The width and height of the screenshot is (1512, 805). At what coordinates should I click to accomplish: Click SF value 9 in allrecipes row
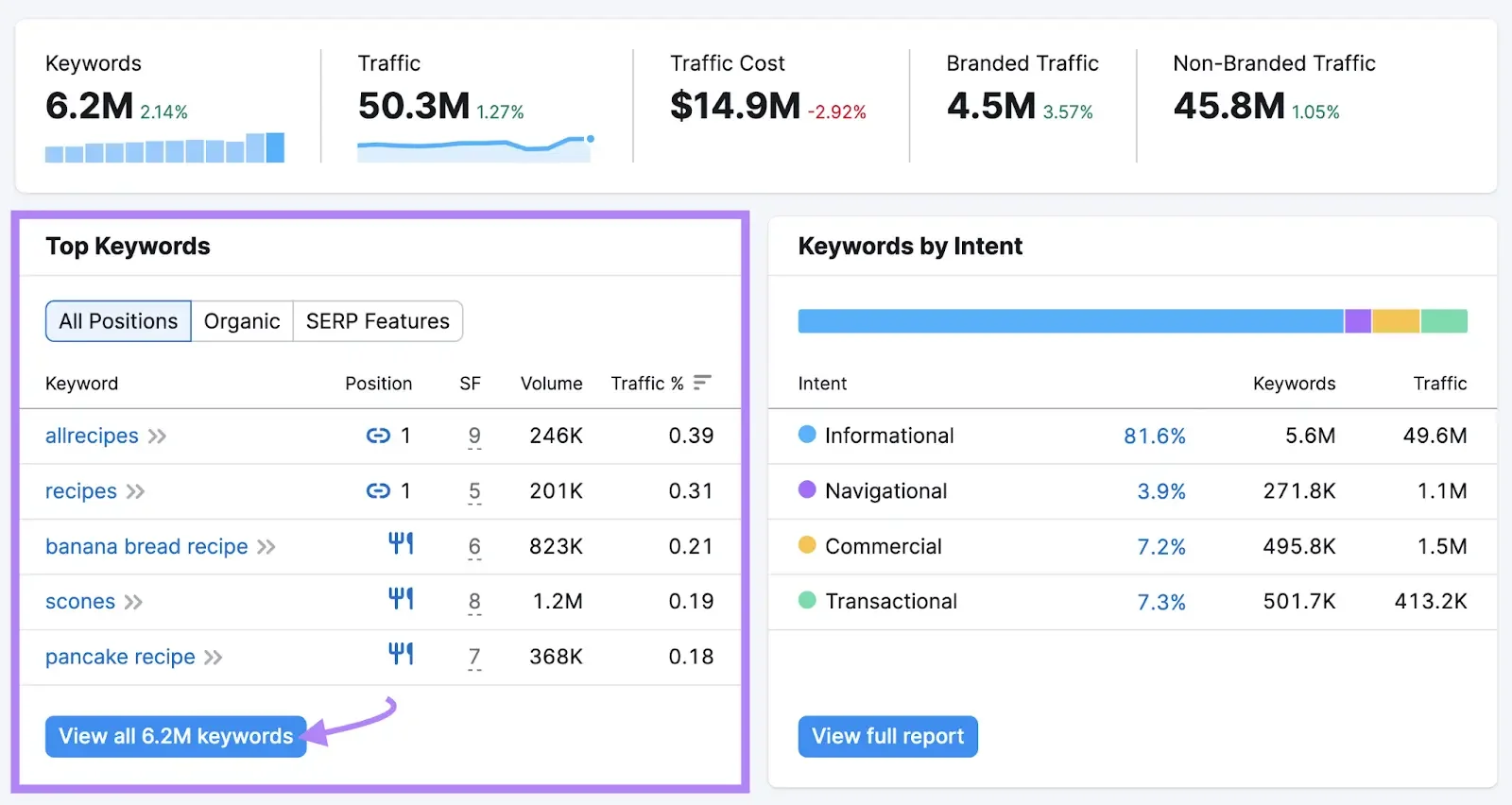[x=474, y=436]
